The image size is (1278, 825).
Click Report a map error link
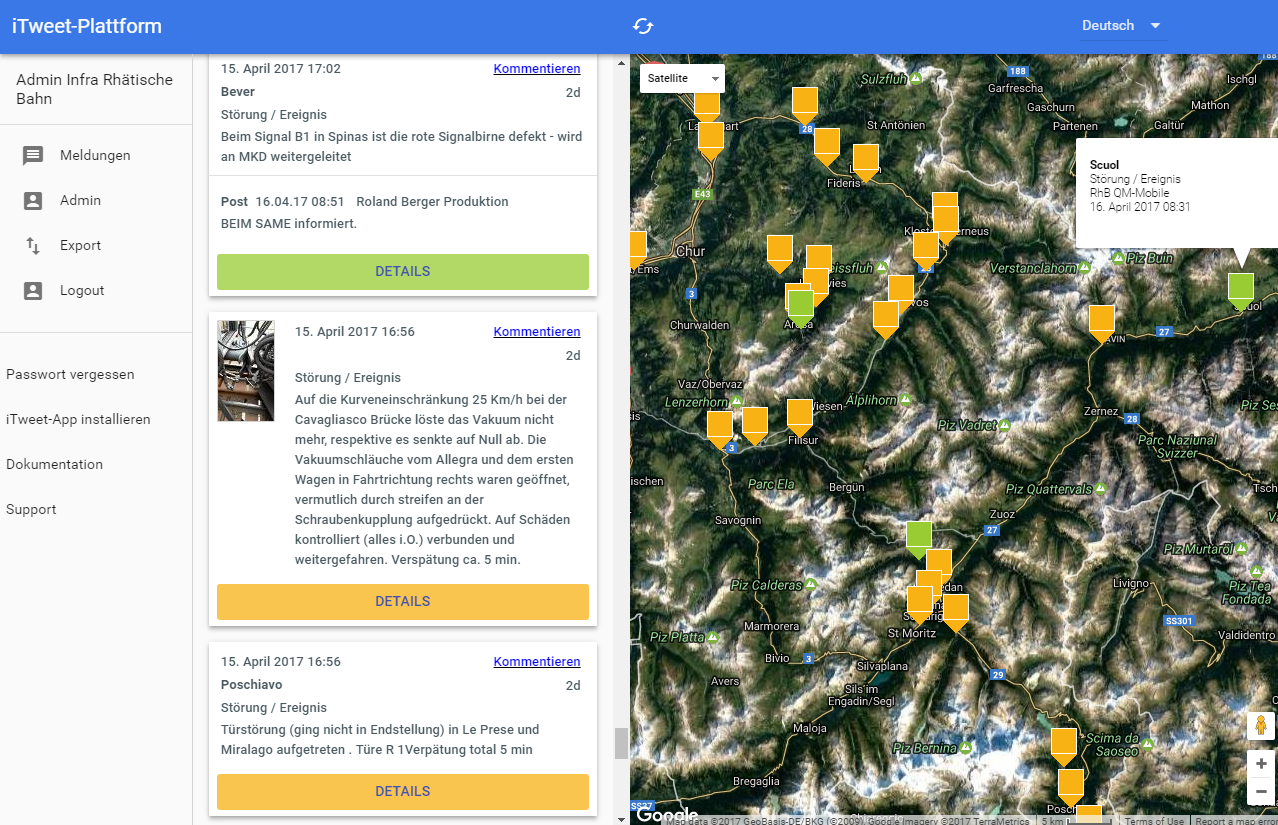(1236, 821)
